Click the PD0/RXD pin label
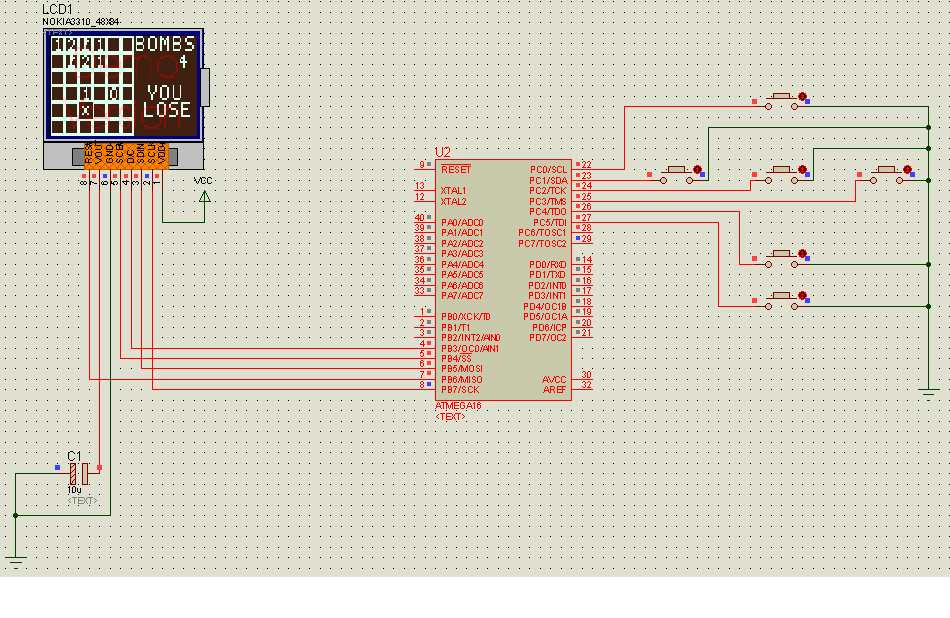Viewport: 950px width, 618px height. click(548, 265)
